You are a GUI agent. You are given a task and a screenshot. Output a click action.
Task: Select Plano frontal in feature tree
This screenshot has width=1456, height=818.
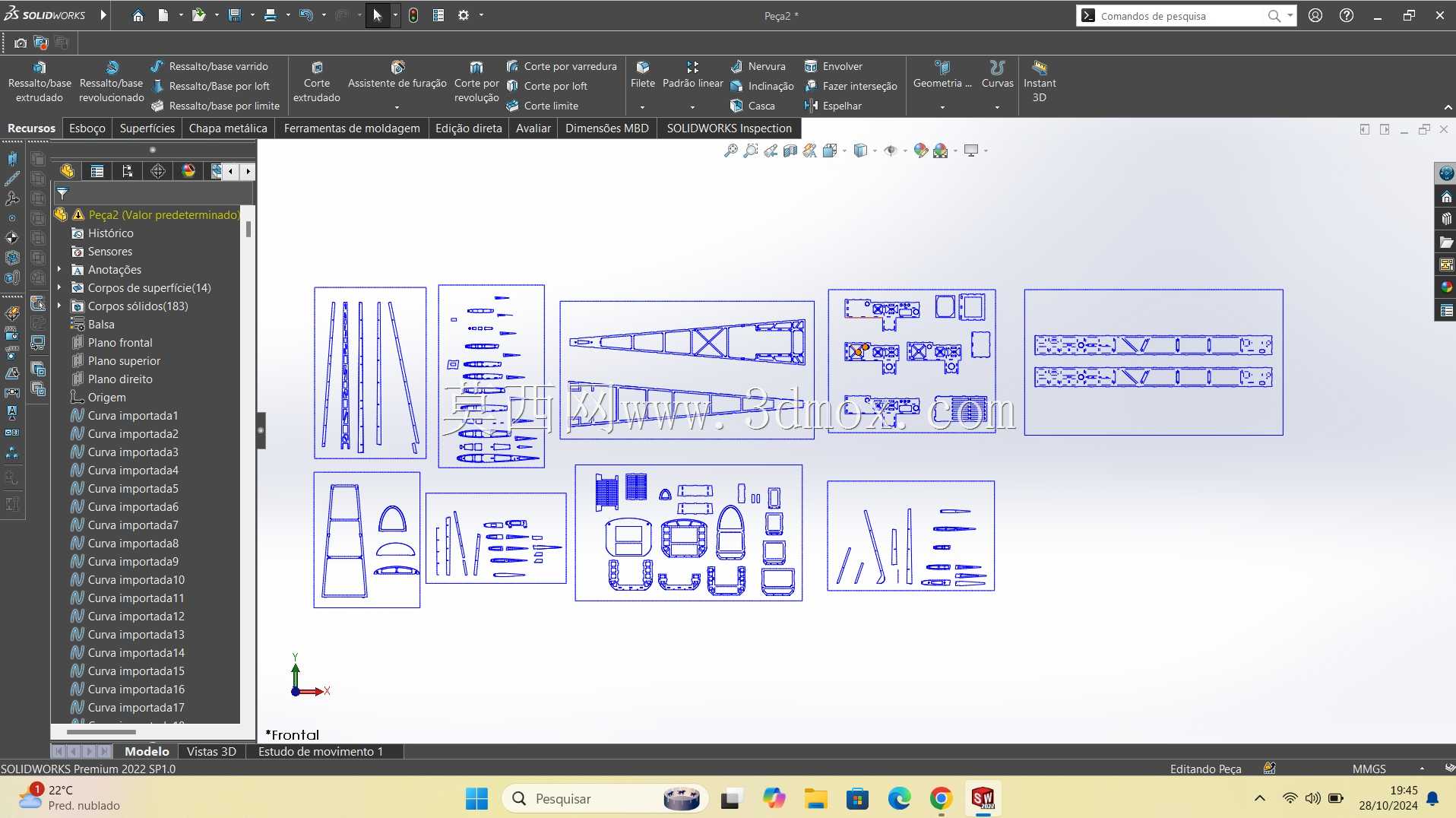click(120, 342)
